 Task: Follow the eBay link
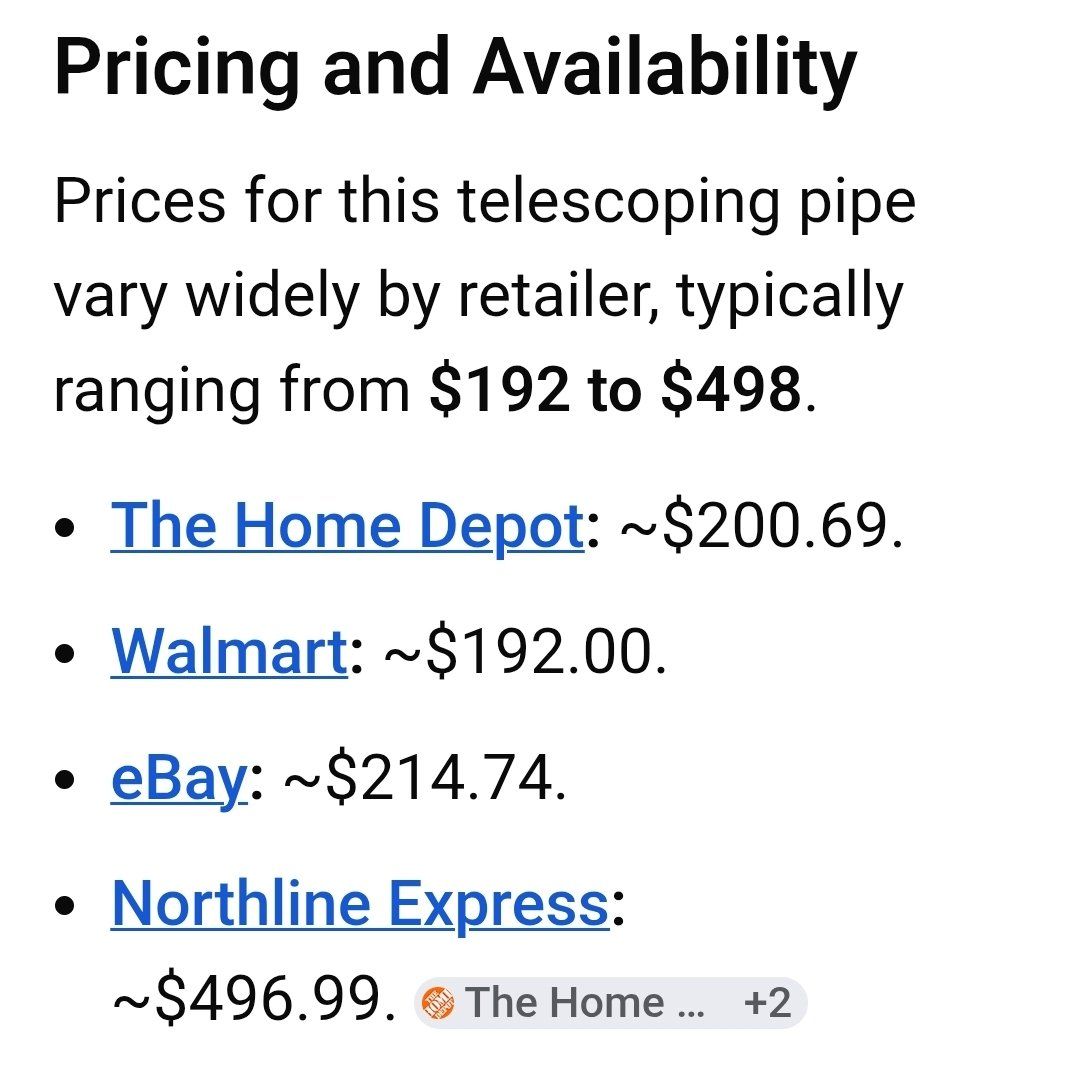(x=179, y=779)
